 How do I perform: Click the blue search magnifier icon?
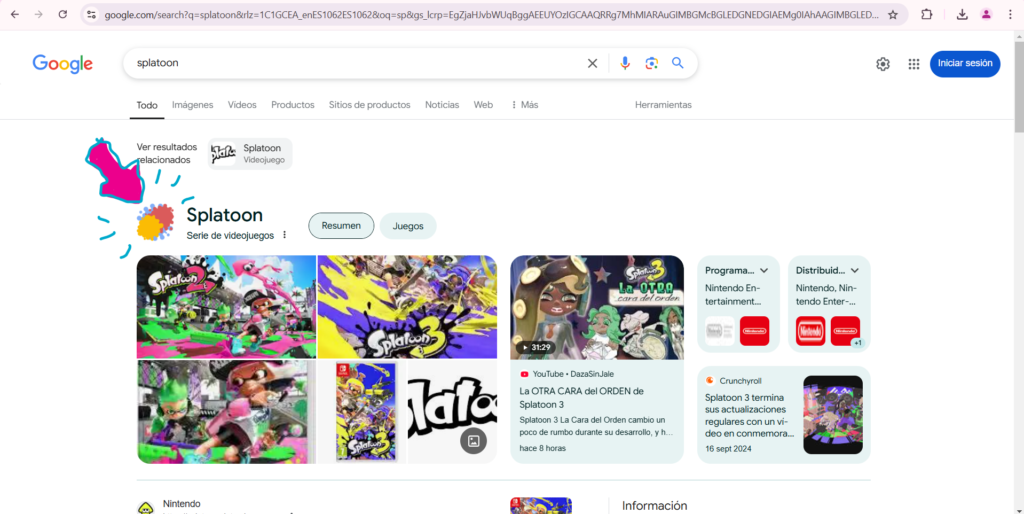(678, 63)
